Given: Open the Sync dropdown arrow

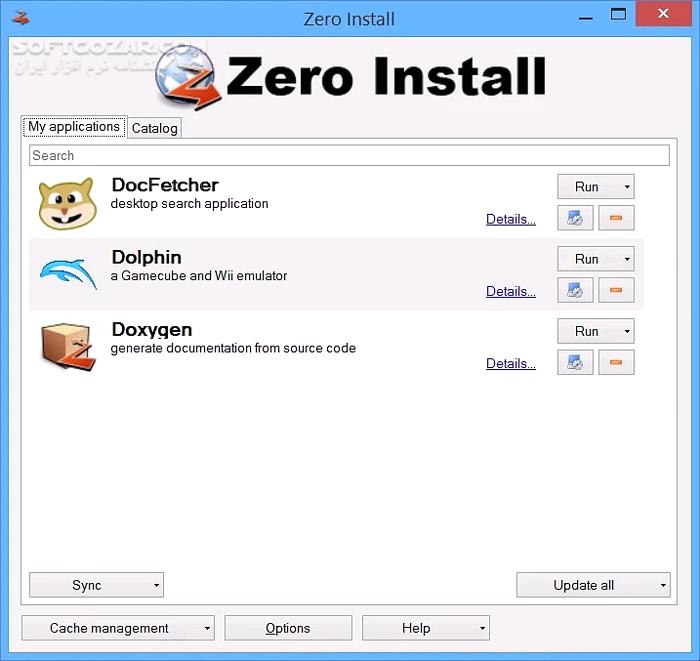Looking at the screenshot, I should click(x=156, y=585).
